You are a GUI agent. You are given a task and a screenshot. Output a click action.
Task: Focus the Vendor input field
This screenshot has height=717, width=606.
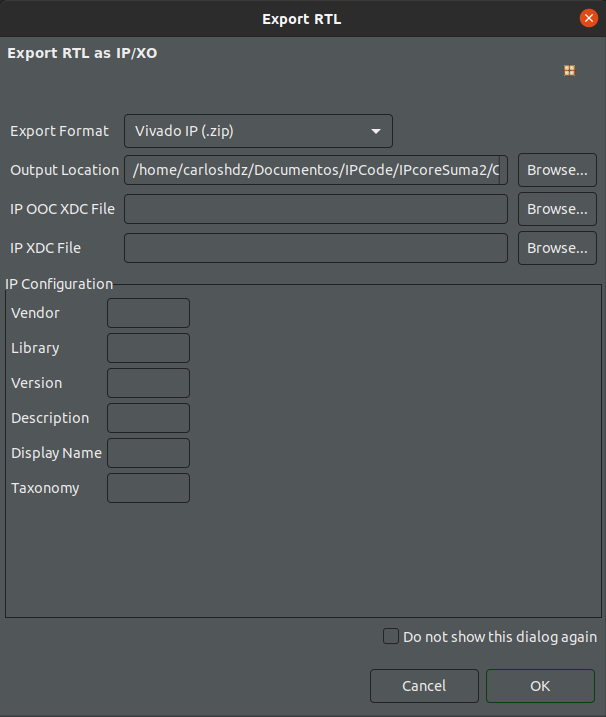tap(149, 313)
